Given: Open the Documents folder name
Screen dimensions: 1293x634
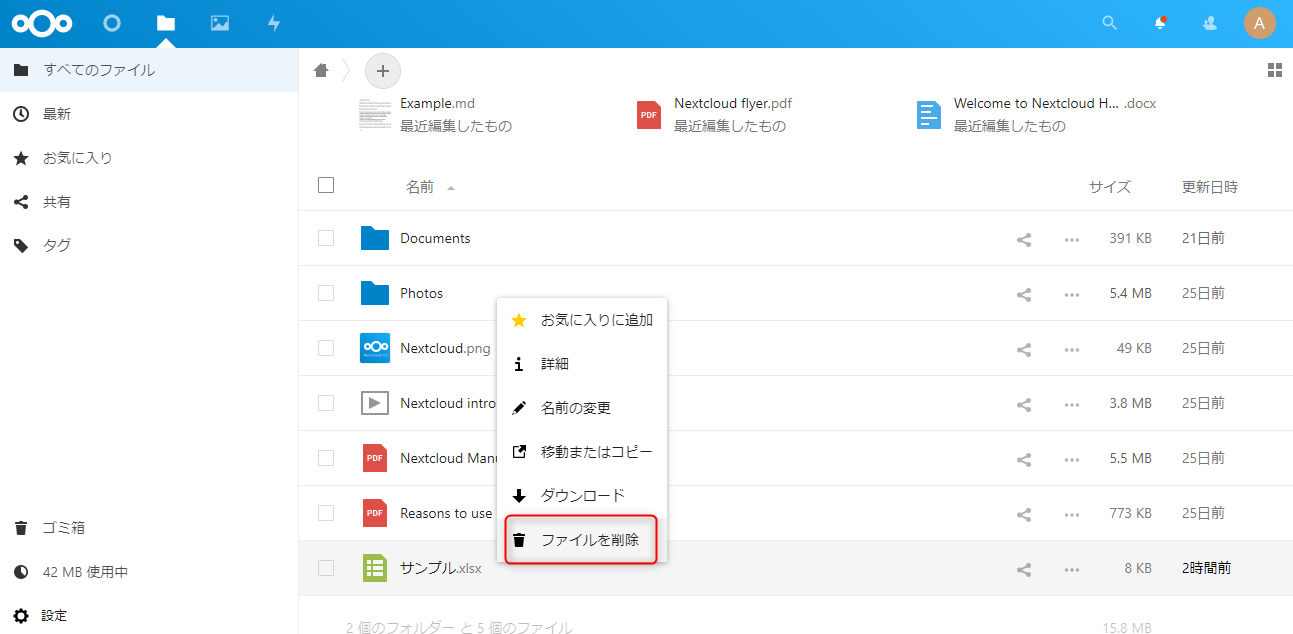Looking at the screenshot, I should [435, 238].
